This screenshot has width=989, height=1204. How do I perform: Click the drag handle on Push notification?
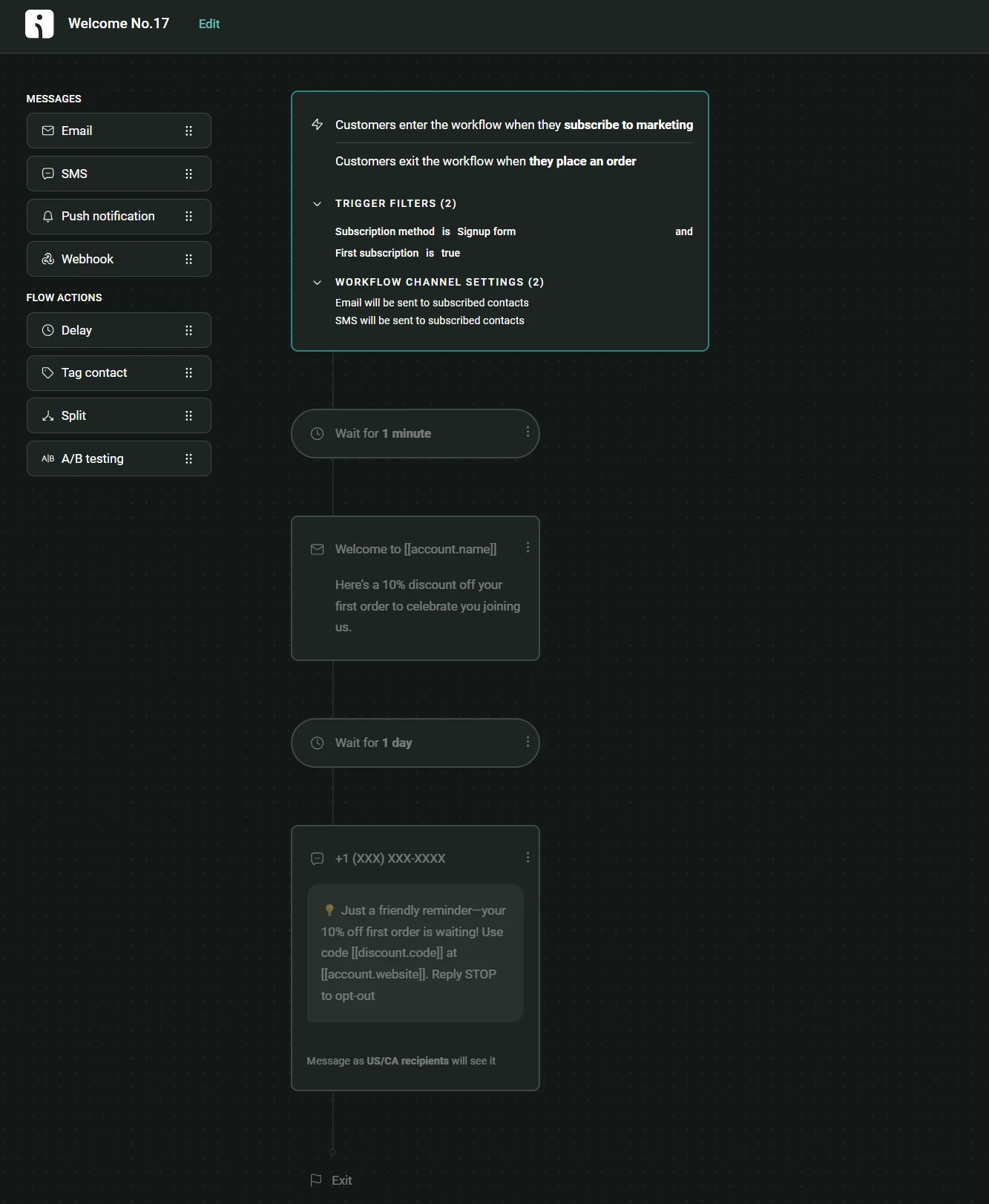(x=188, y=217)
